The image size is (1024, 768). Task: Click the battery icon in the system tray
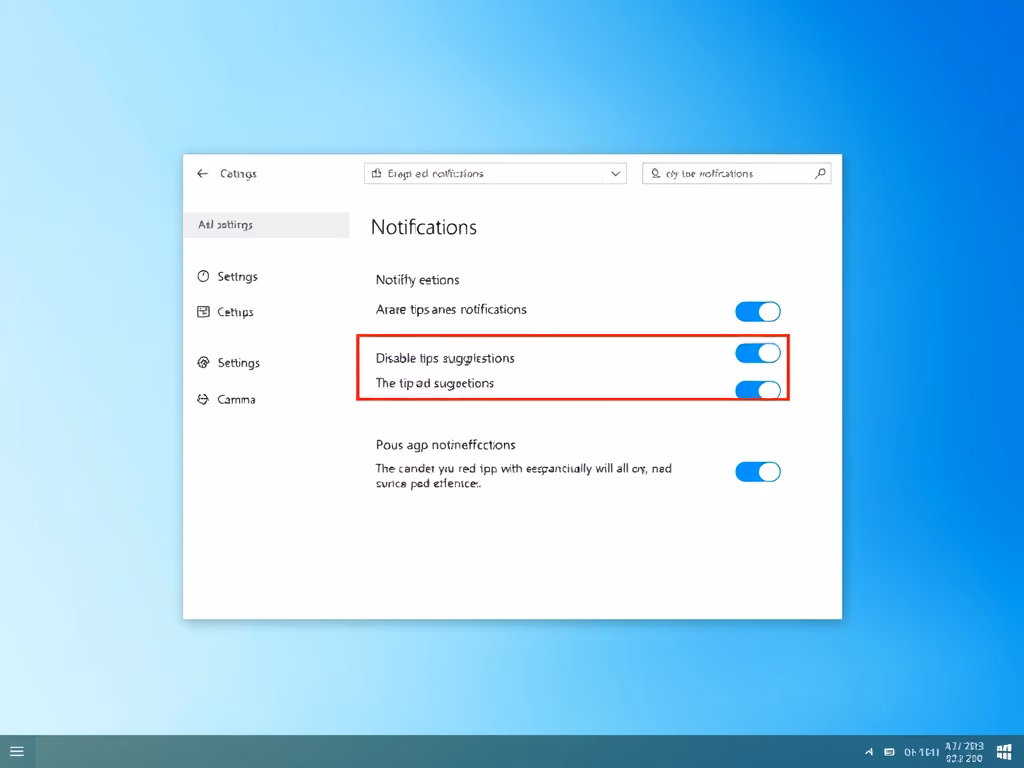[x=889, y=752]
